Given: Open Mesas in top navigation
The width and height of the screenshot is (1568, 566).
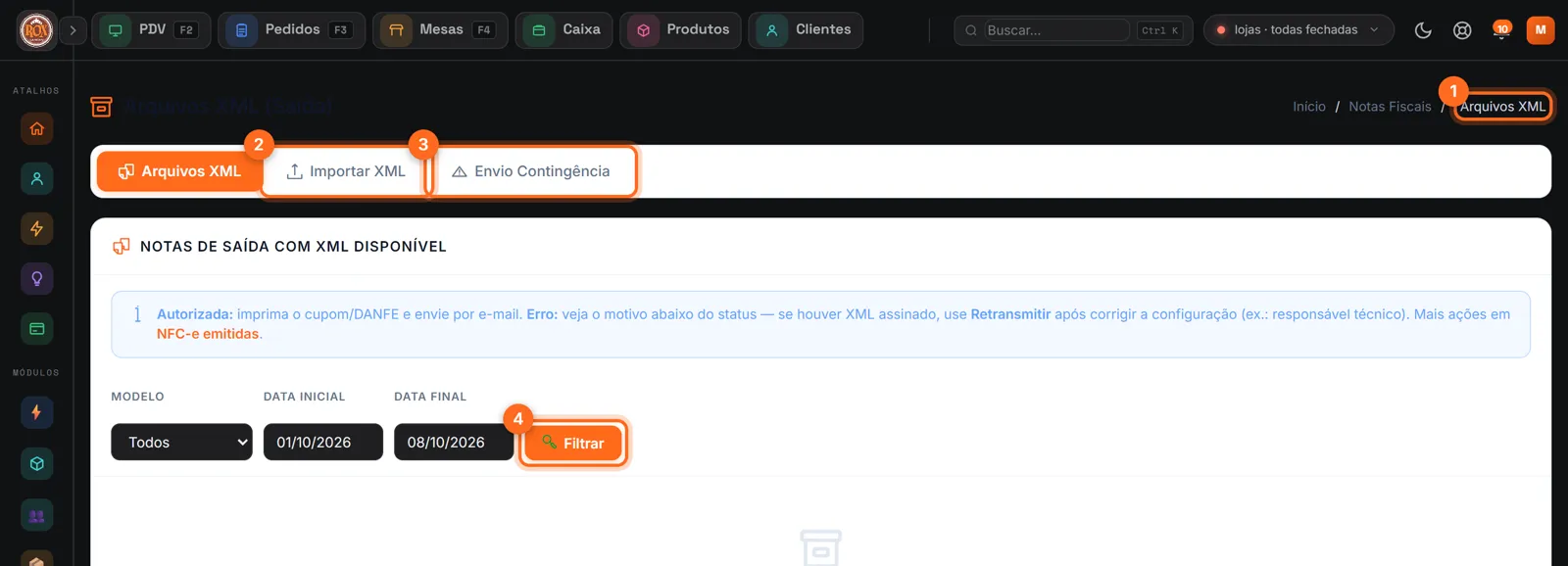Looking at the screenshot, I should (440, 30).
